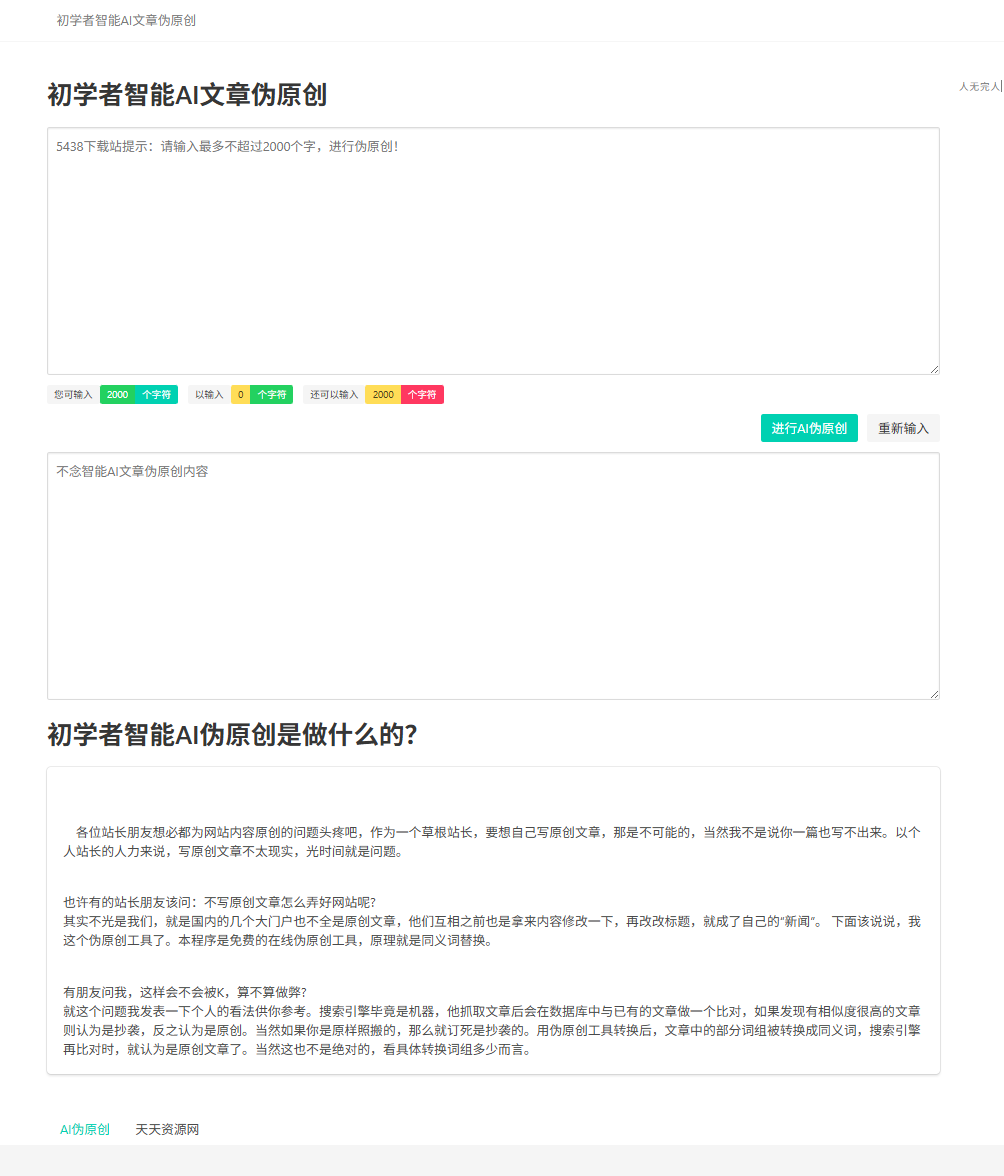Click the green 进行AI伪原创 submit button
Screen dimensions: 1004x1176
809,427
